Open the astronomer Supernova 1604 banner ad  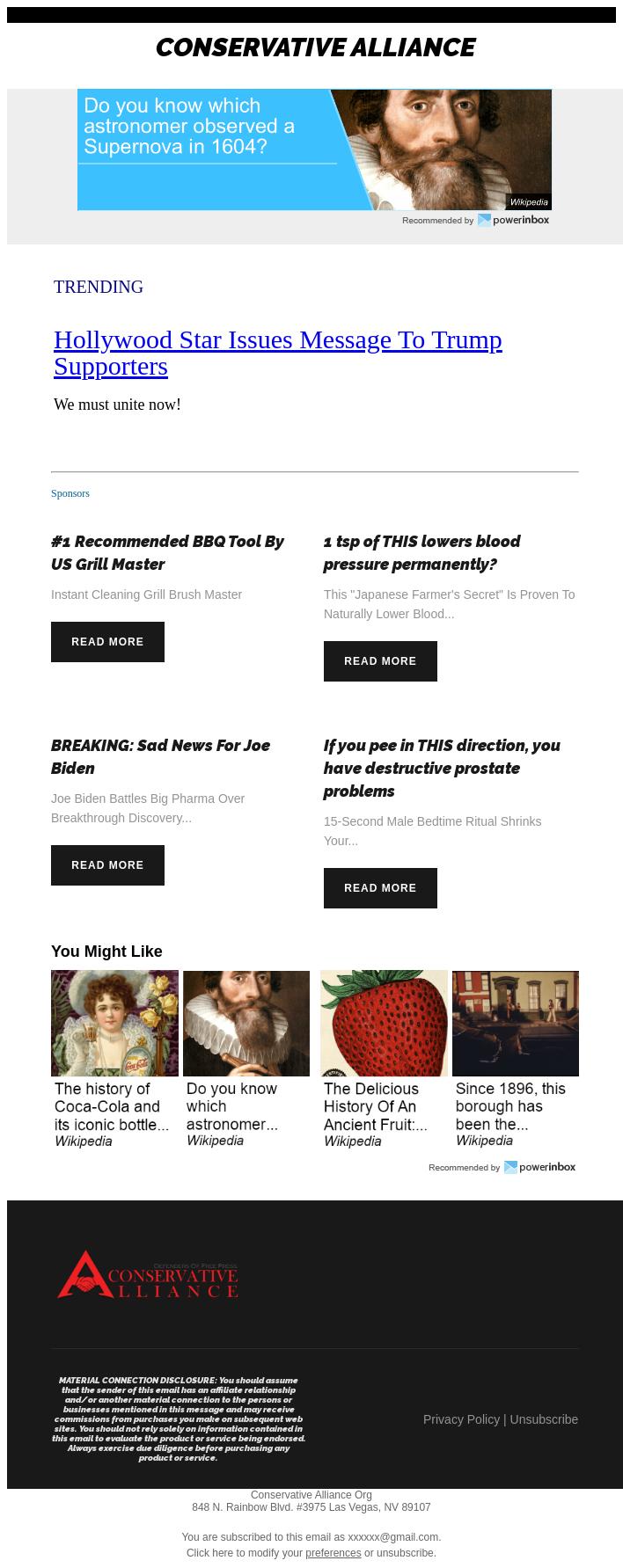[x=314, y=150]
